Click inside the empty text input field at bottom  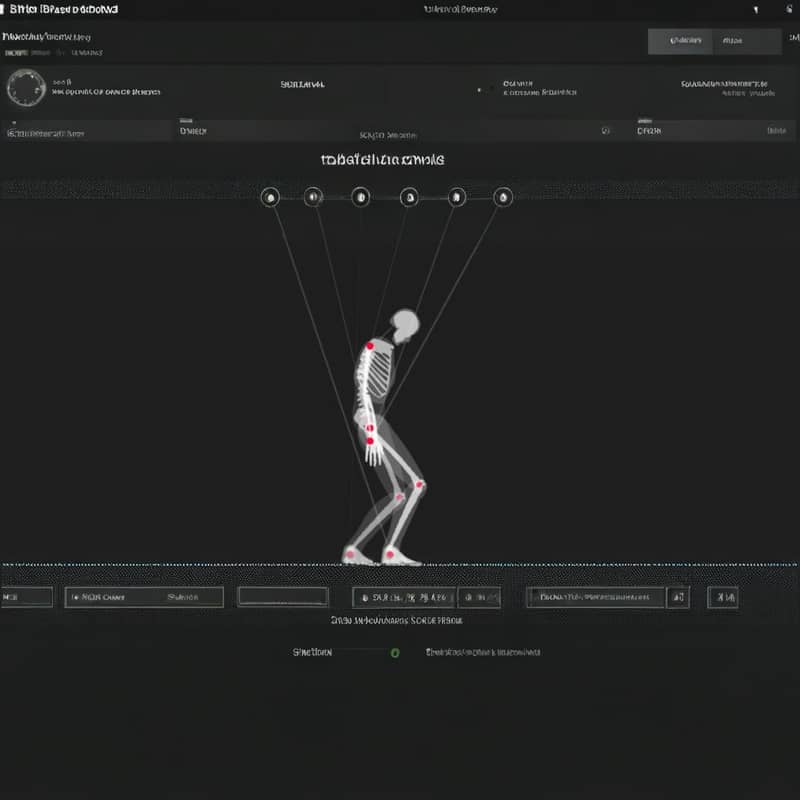pos(284,596)
